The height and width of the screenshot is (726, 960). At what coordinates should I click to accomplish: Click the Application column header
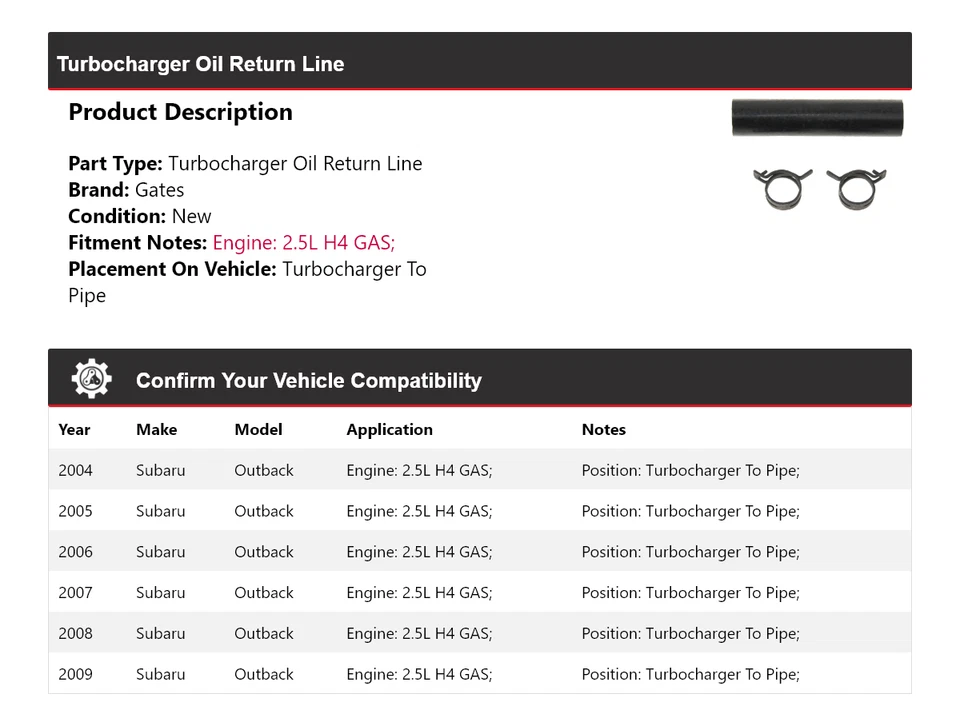389,429
